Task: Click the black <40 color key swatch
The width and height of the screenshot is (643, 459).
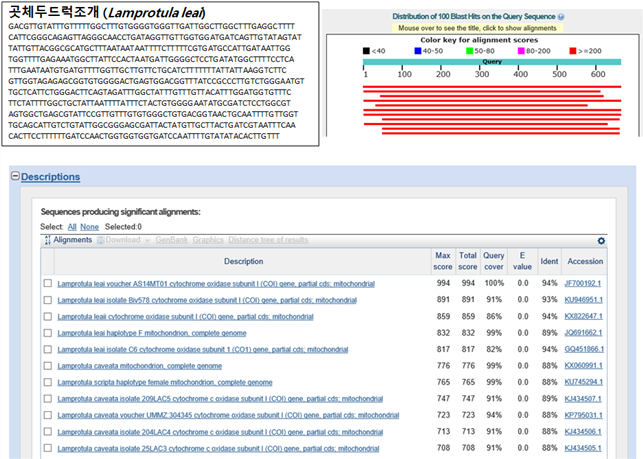Action: (366, 51)
